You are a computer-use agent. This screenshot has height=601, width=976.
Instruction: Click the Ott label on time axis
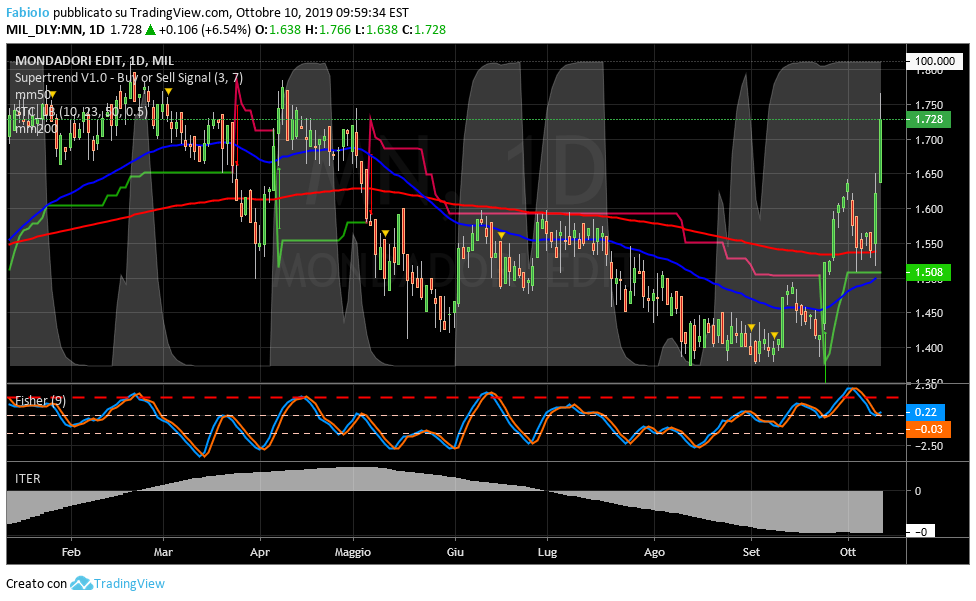(x=848, y=551)
